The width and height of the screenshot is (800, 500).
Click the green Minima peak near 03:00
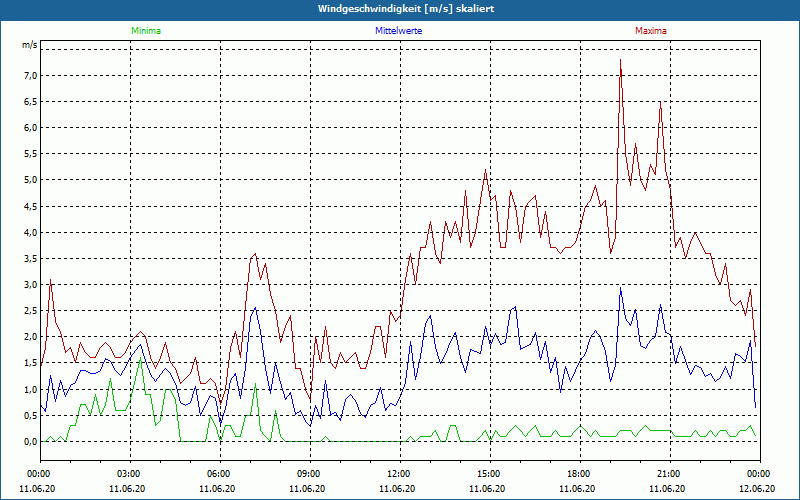(x=140, y=359)
